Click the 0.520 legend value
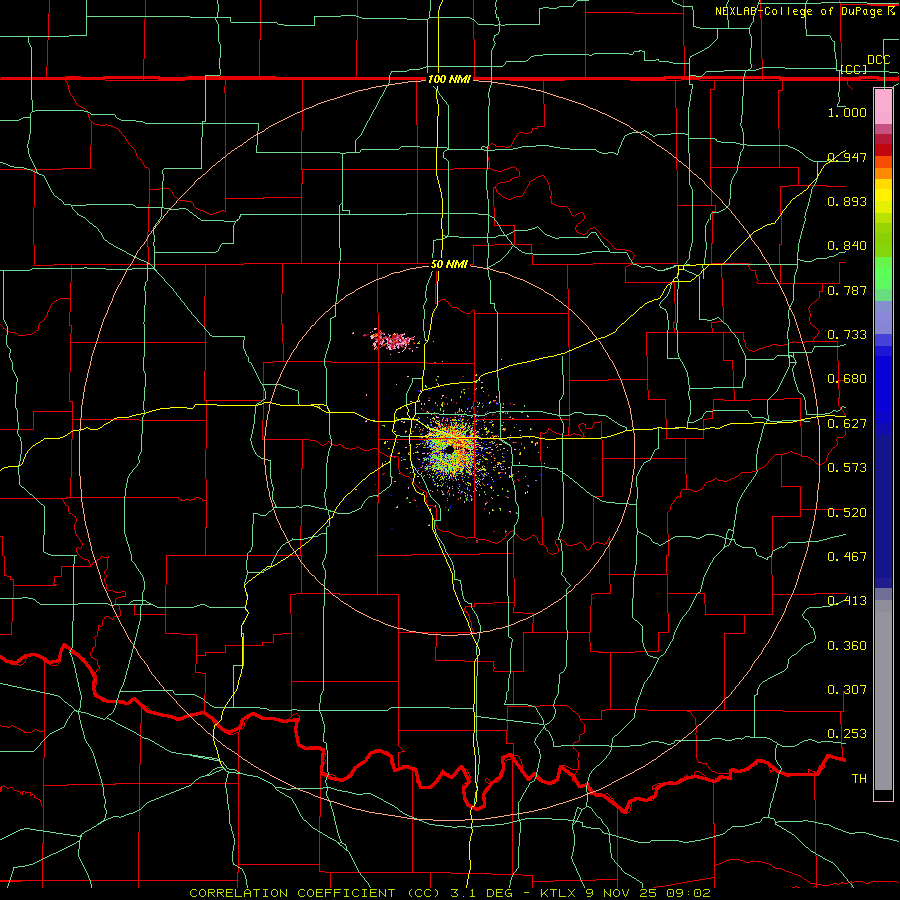The image size is (900, 900). (847, 513)
